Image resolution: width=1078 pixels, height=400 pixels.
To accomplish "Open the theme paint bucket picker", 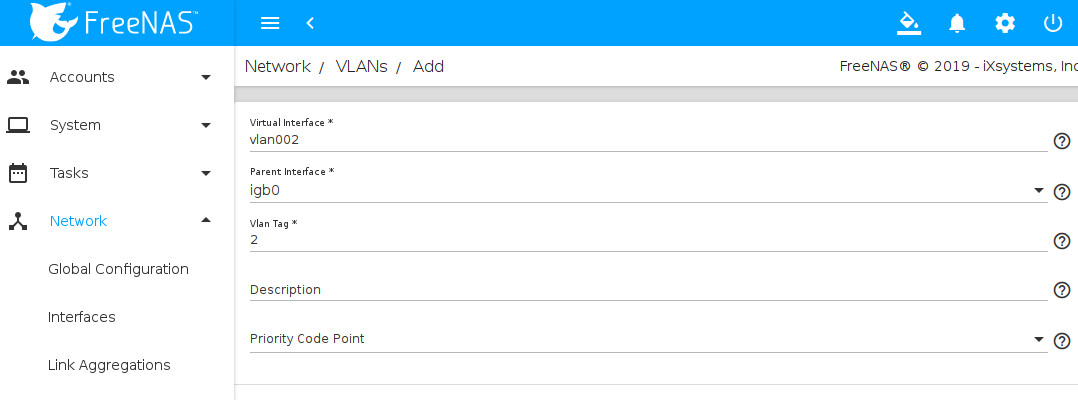I will (908, 23).
